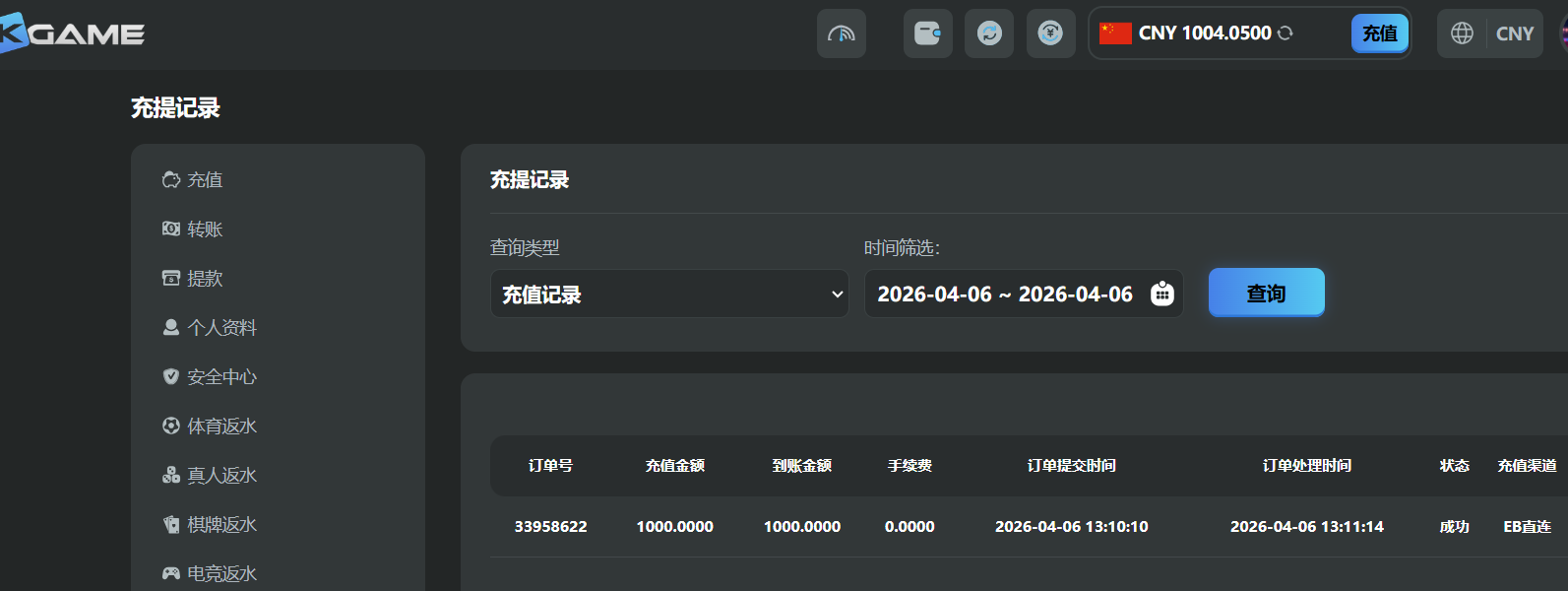Screen dimensions: 1568x591
Task: Open the wallet icon in header
Action: coord(927,33)
